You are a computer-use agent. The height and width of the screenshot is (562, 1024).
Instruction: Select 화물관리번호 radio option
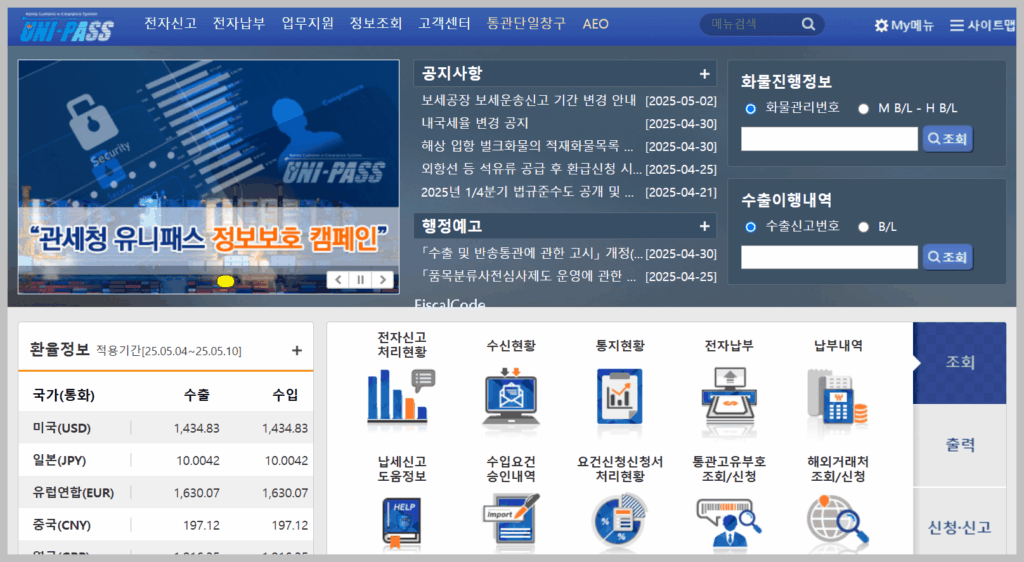[750, 108]
